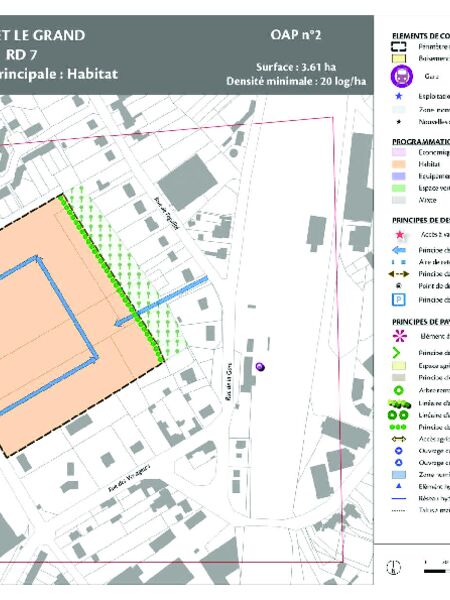Click the blue arrow tip entering the orange zone
Image resolution: width=450 pixels, height=600 pixels.
click(x=119, y=323)
